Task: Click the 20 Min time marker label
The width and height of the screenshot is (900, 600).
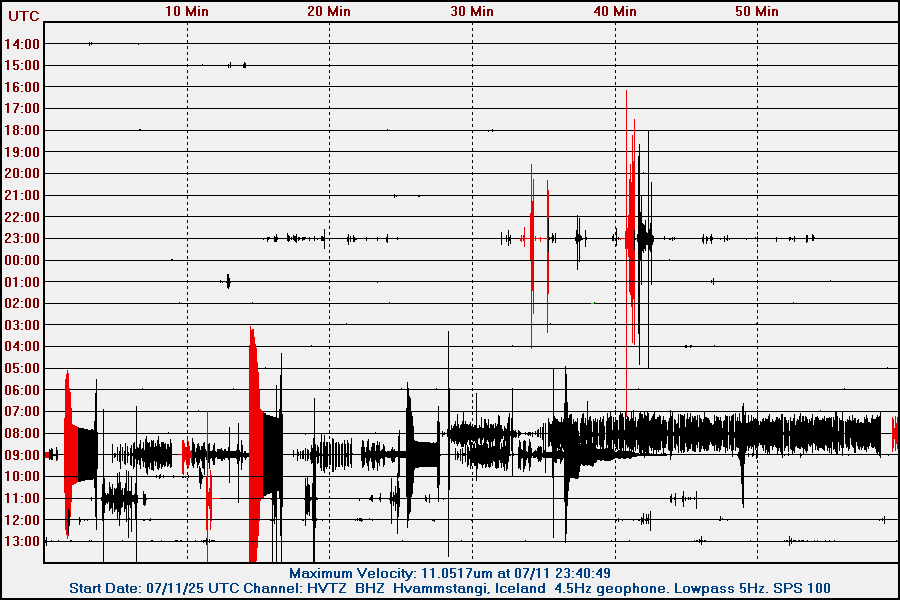Action: [x=329, y=11]
